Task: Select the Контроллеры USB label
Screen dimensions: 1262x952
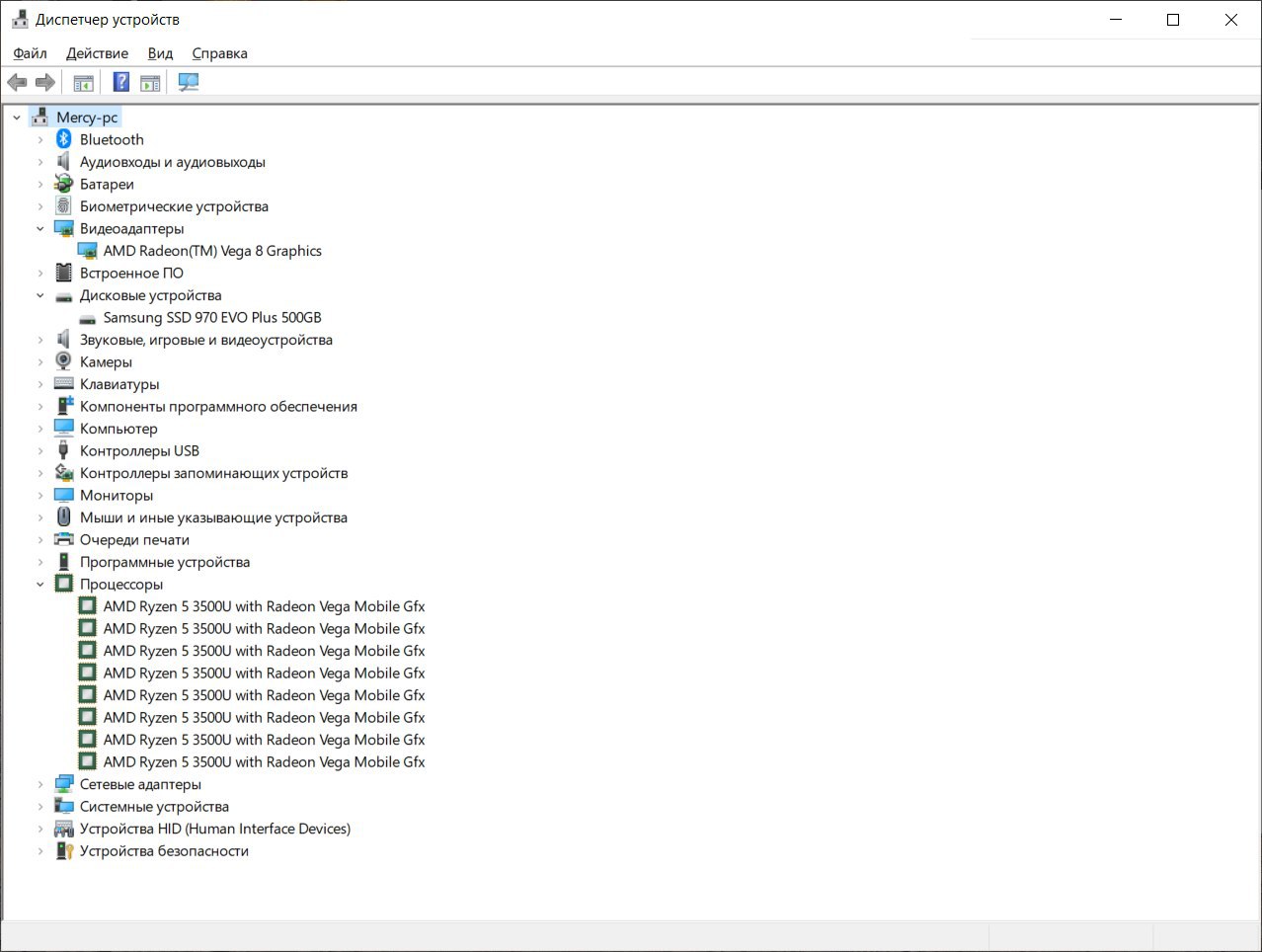Action: point(139,450)
